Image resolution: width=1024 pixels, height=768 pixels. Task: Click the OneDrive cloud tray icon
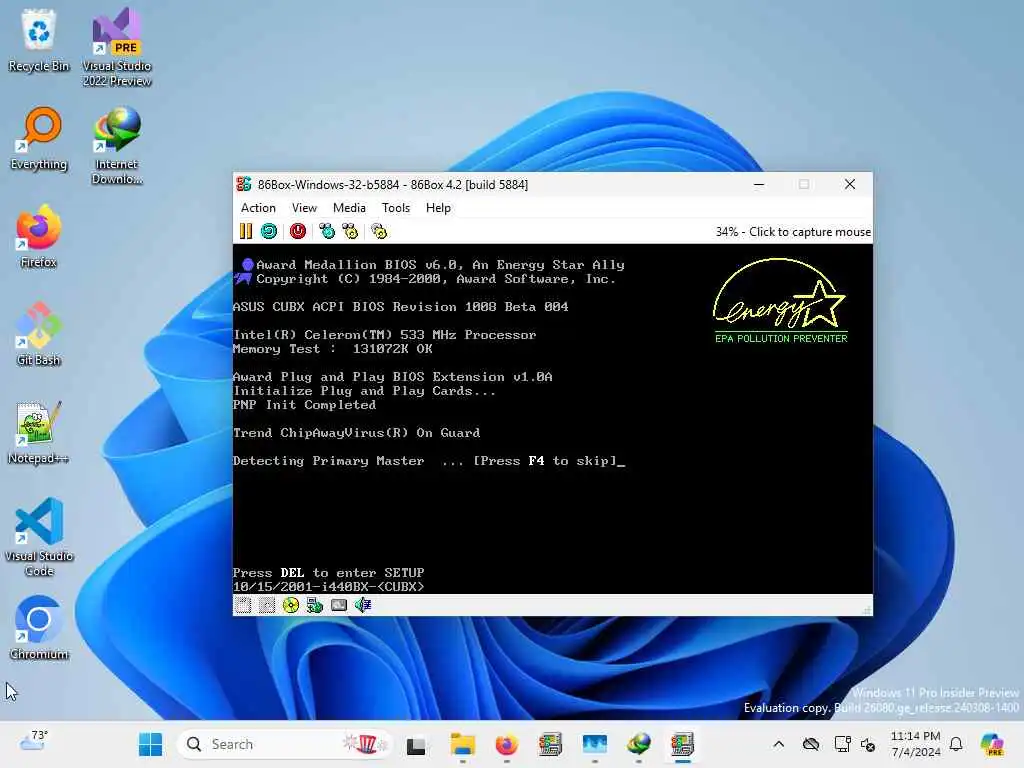[x=810, y=744]
